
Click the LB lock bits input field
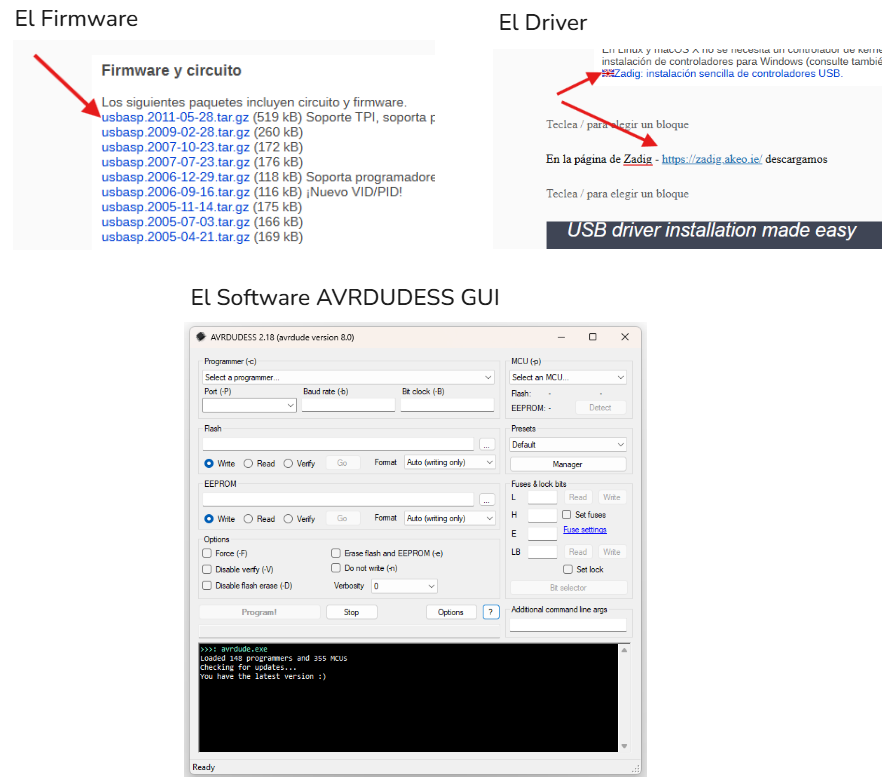click(x=542, y=552)
